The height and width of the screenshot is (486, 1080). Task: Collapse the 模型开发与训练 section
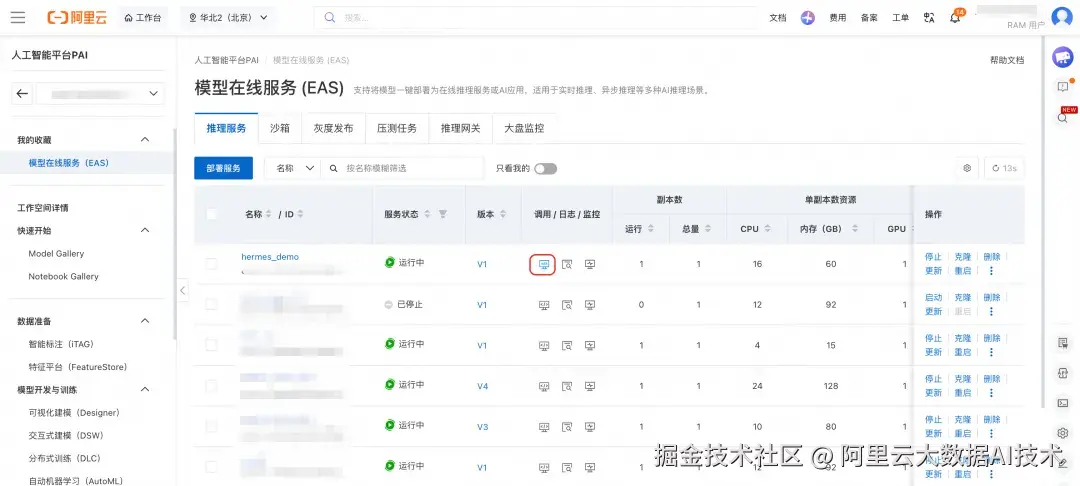point(145,390)
